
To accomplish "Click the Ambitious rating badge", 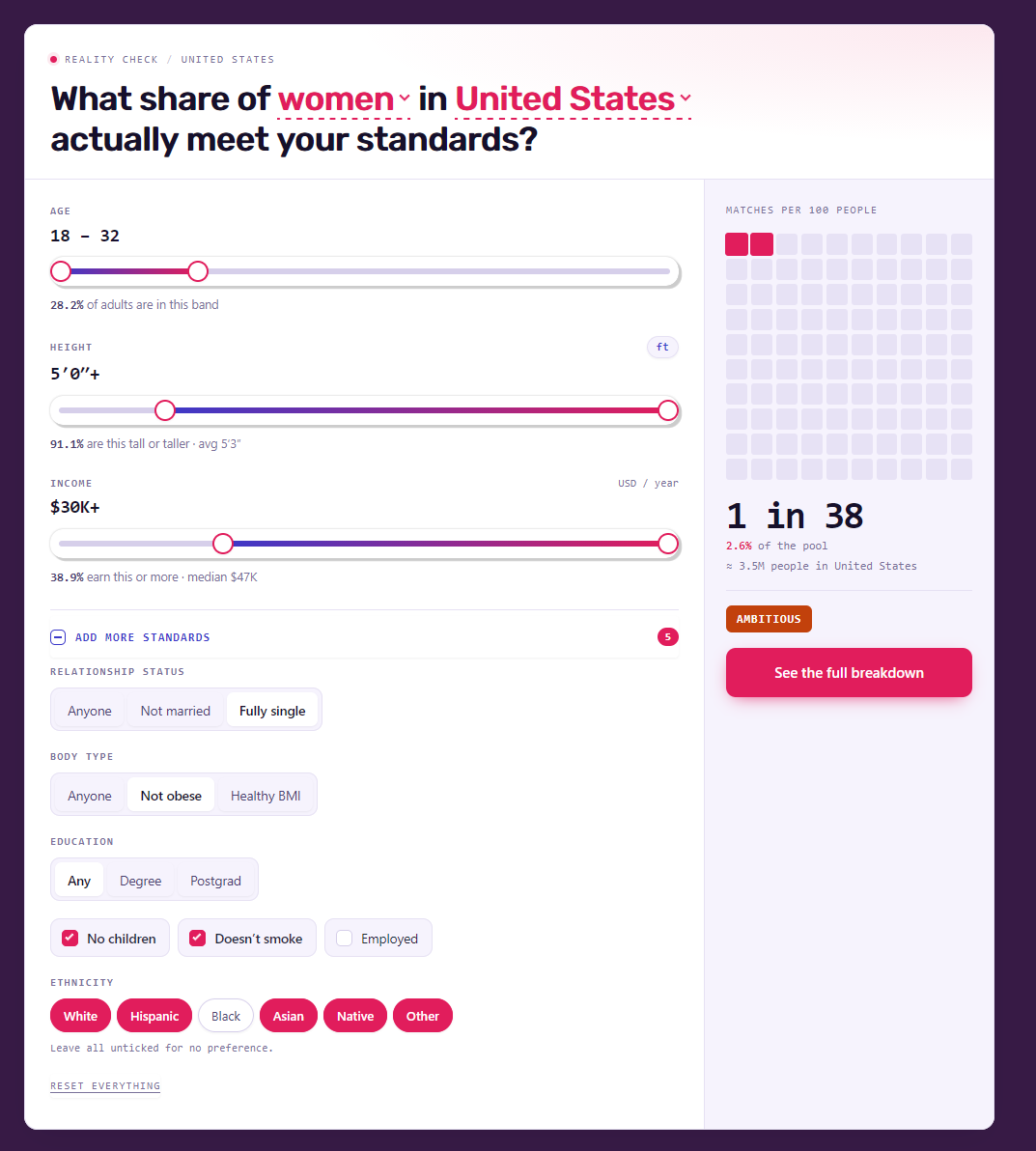I will 769,619.
